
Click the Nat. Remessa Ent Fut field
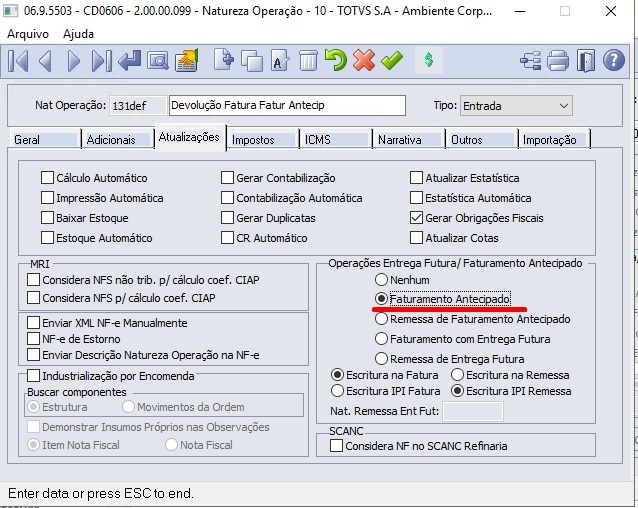(x=473, y=411)
